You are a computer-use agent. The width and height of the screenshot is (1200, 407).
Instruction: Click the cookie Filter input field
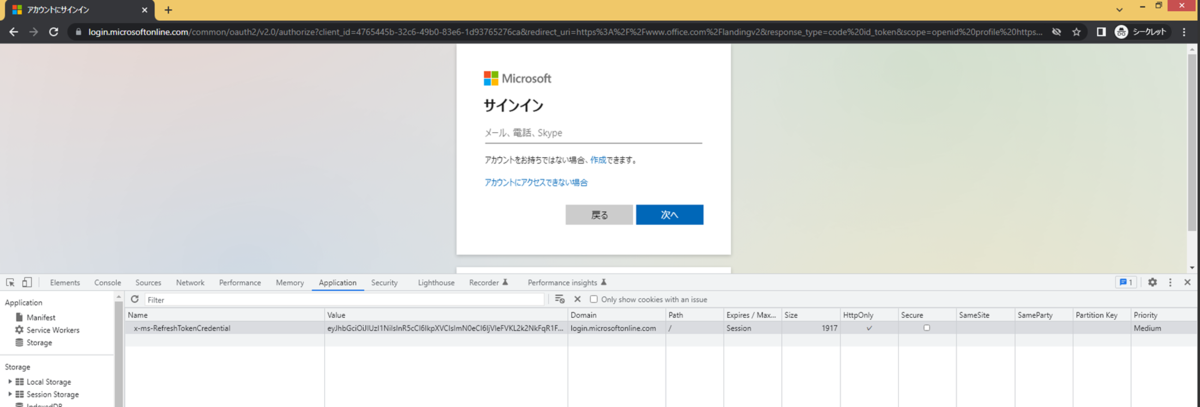point(345,299)
